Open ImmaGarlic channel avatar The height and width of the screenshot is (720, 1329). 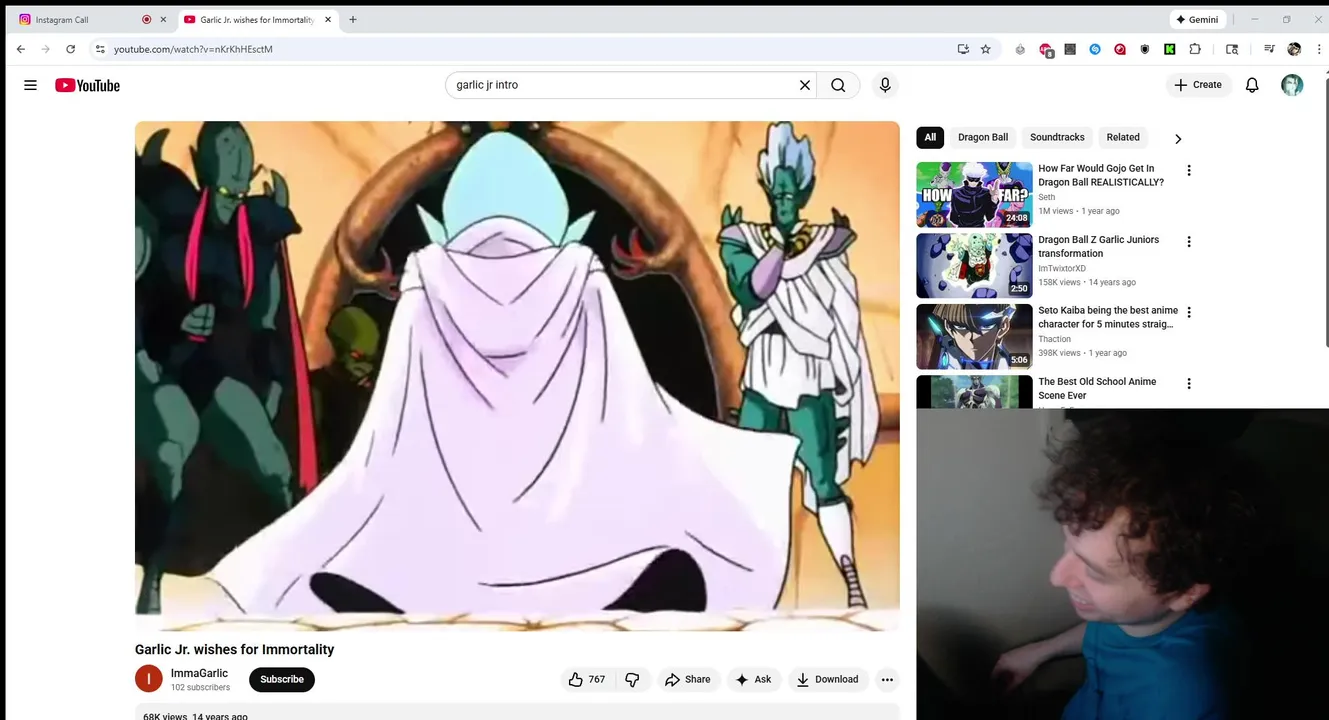tap(148, 679)
